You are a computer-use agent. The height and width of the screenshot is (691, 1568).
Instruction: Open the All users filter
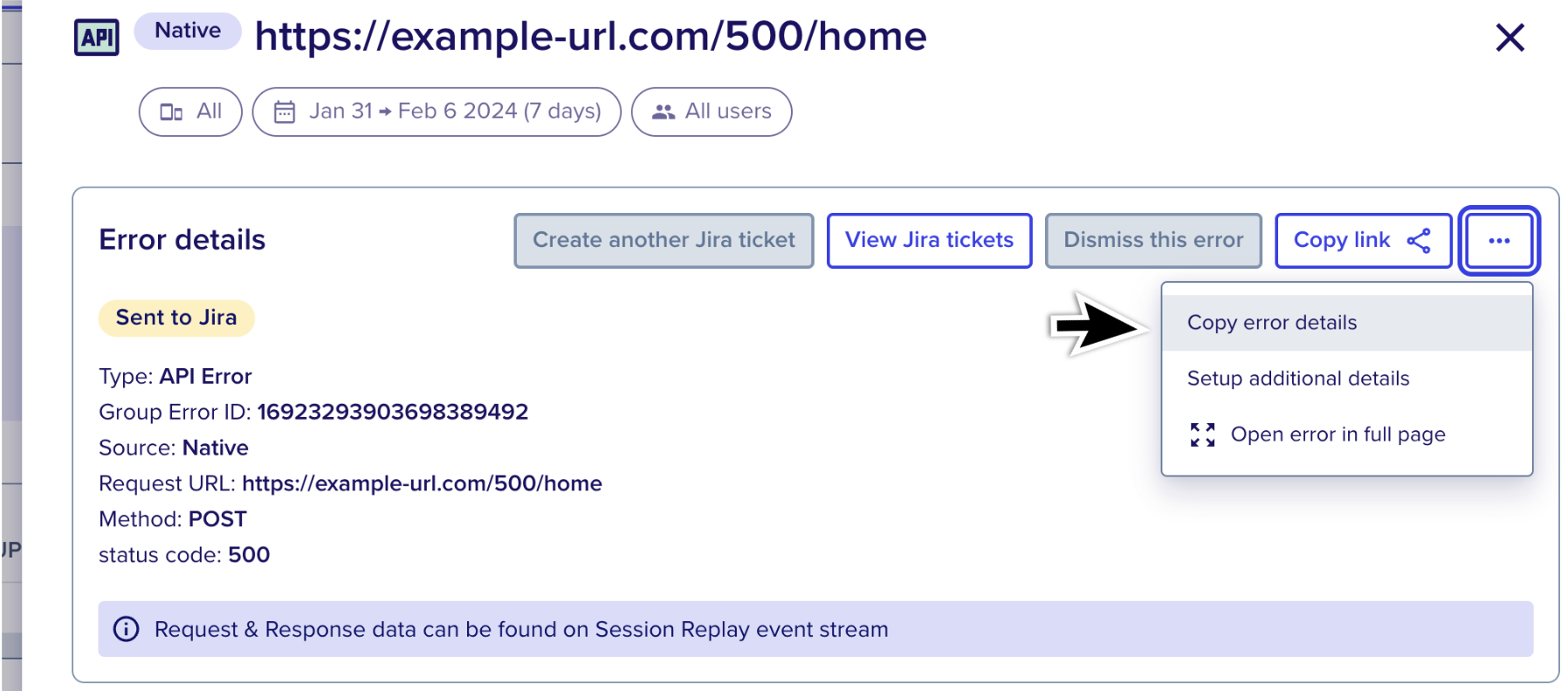712,112
